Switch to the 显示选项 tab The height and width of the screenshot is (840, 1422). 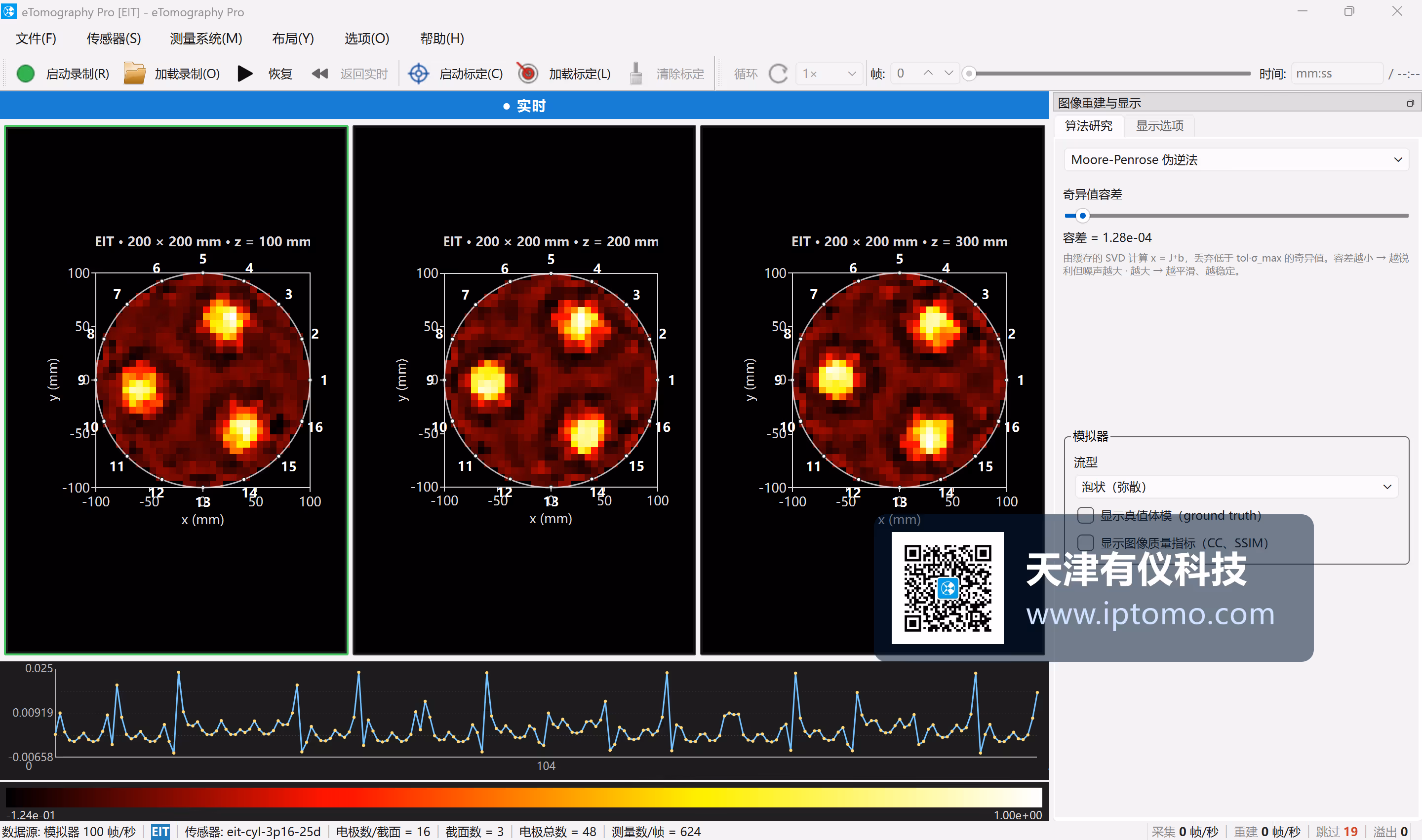pos(1159,126)
